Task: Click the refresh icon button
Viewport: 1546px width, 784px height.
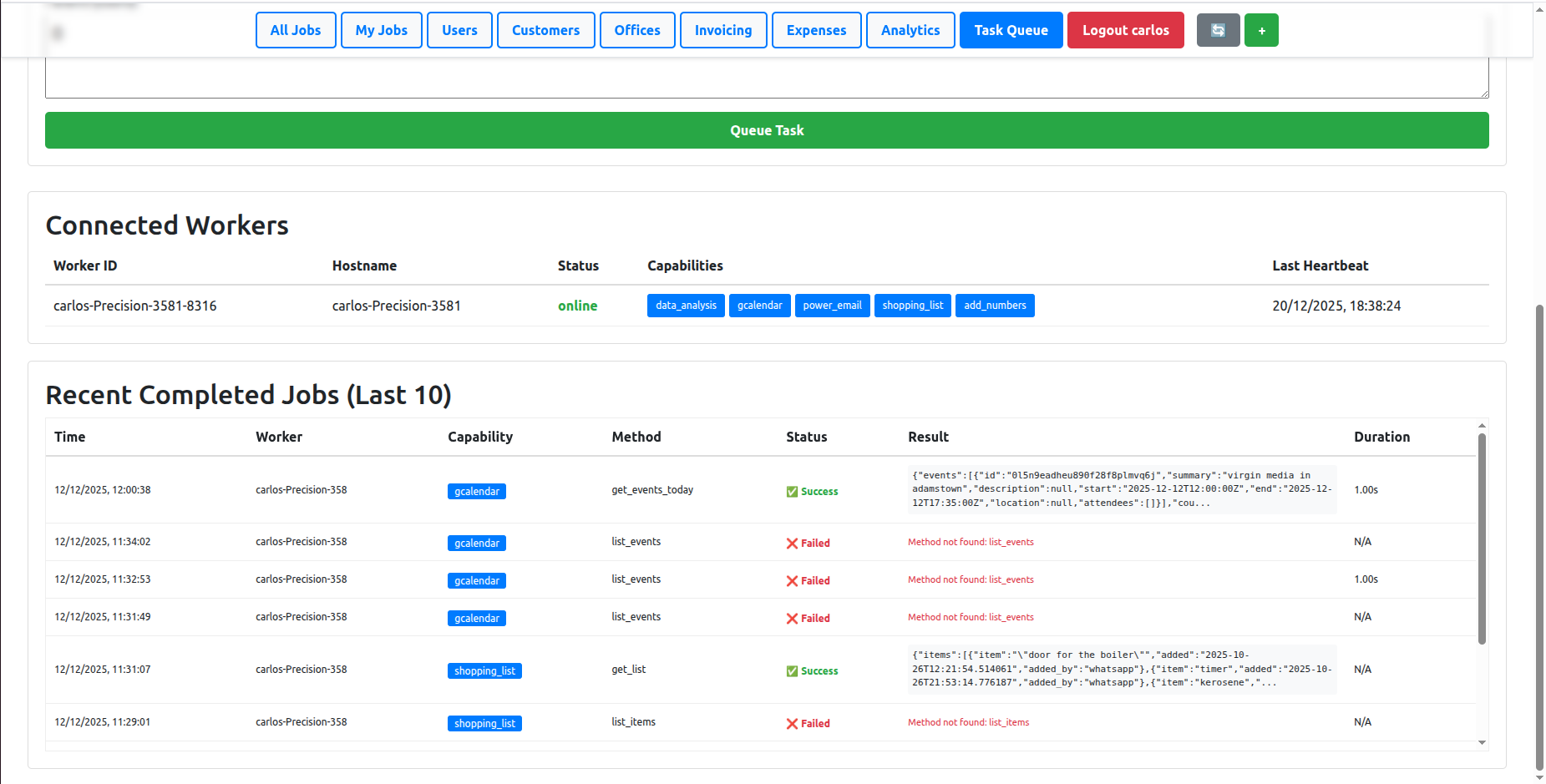Action: 1218,30
